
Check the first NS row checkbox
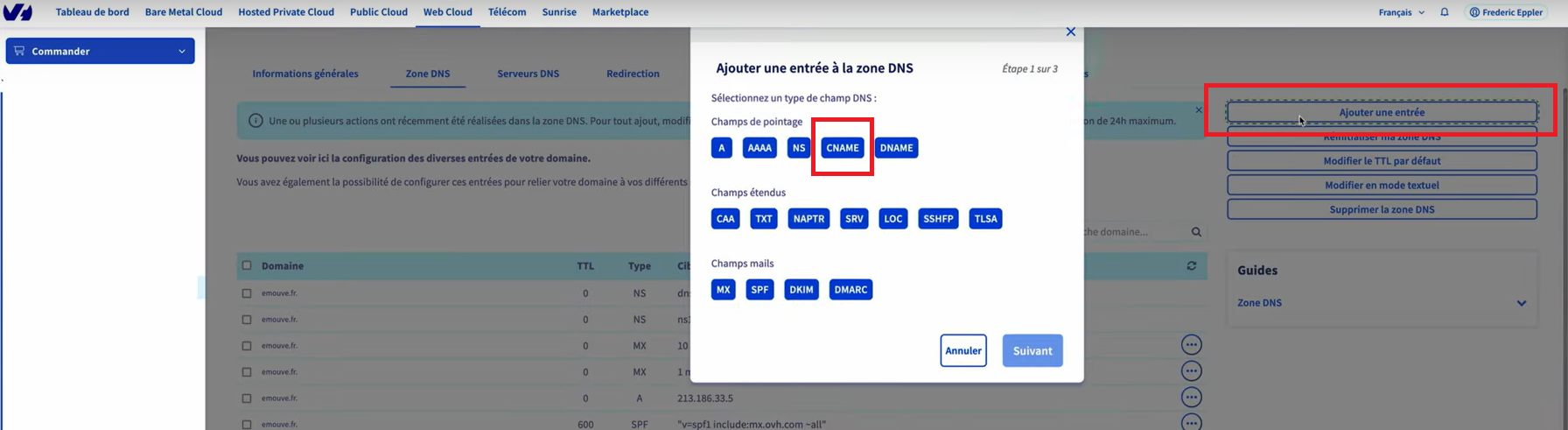click(247, 293)
